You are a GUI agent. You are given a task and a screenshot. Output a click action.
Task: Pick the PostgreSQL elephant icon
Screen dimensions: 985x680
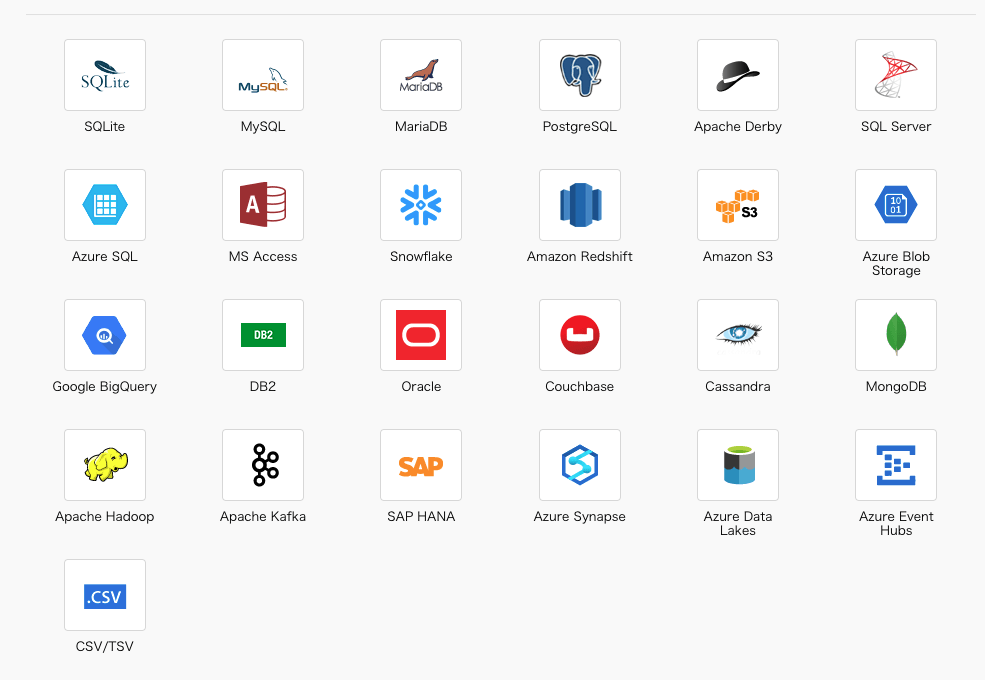(580, 75)
